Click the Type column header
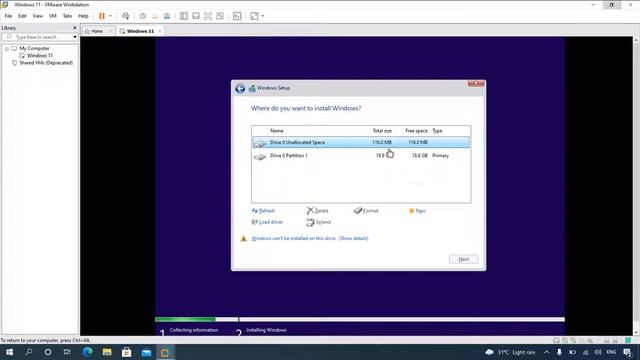Image resolution: width=640 pixels, height=360 pixels. 437,131
